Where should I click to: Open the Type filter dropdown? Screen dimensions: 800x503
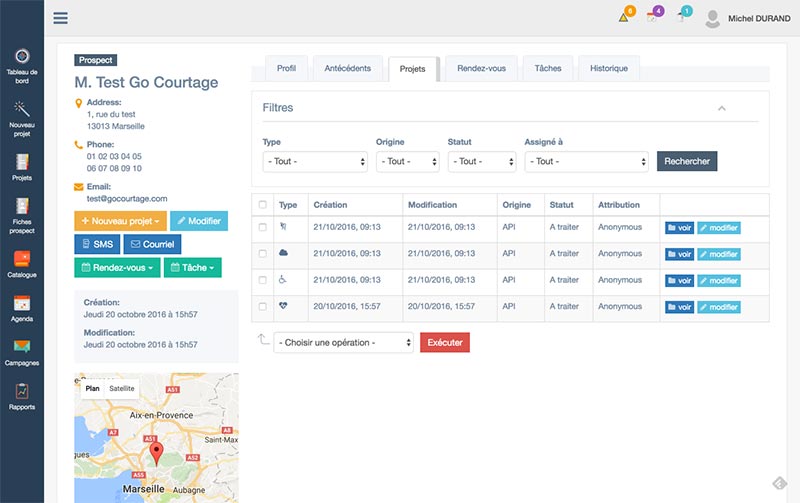click(x=315, y=161)
